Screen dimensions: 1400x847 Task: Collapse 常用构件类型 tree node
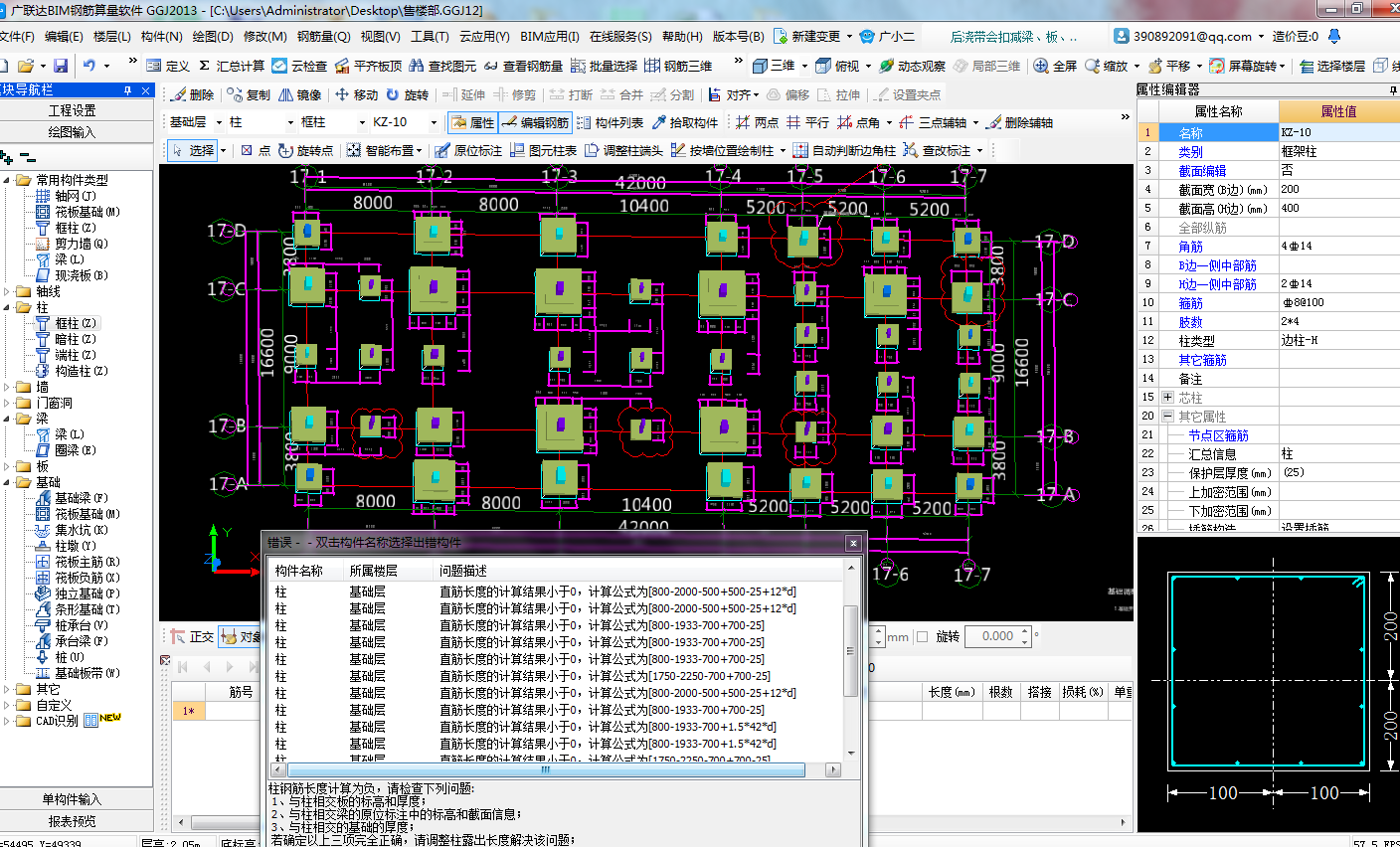[x=8, y=180]
